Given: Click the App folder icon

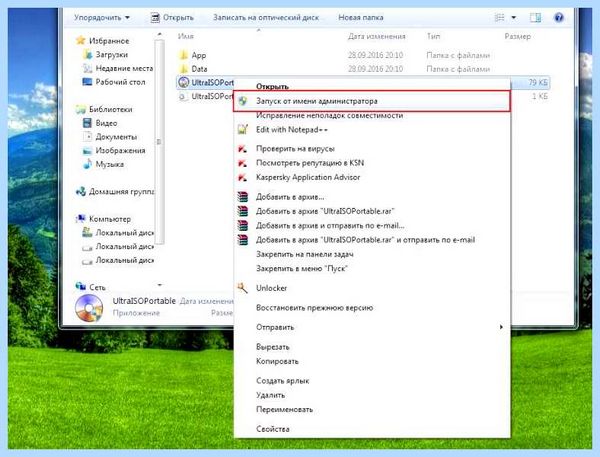Looking at the screenshot, I should (183, 55).
